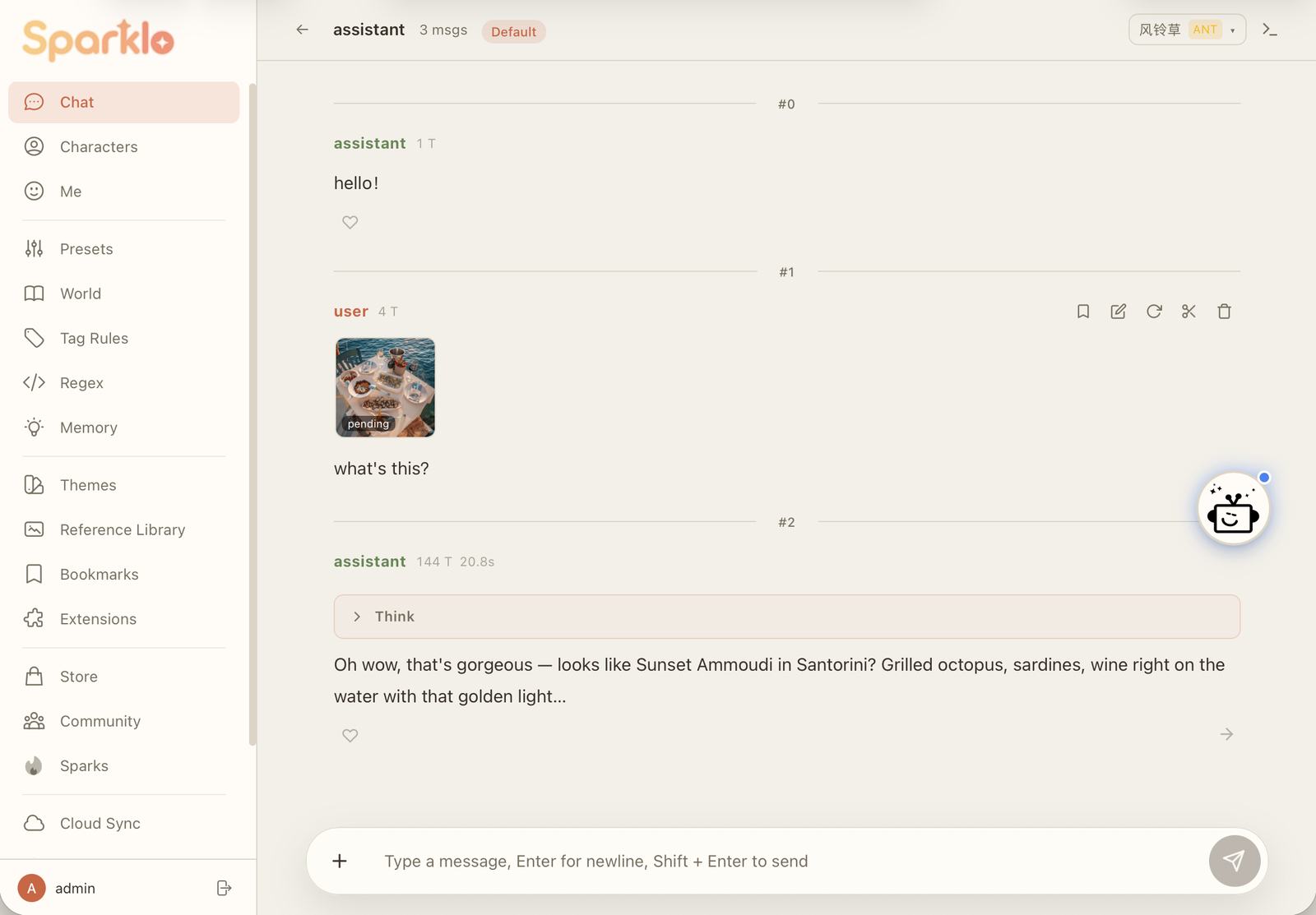Like the 'hello!' assistant message
Image resolution: width=1316 pixels, height=915 pixels.
[350, 223]
